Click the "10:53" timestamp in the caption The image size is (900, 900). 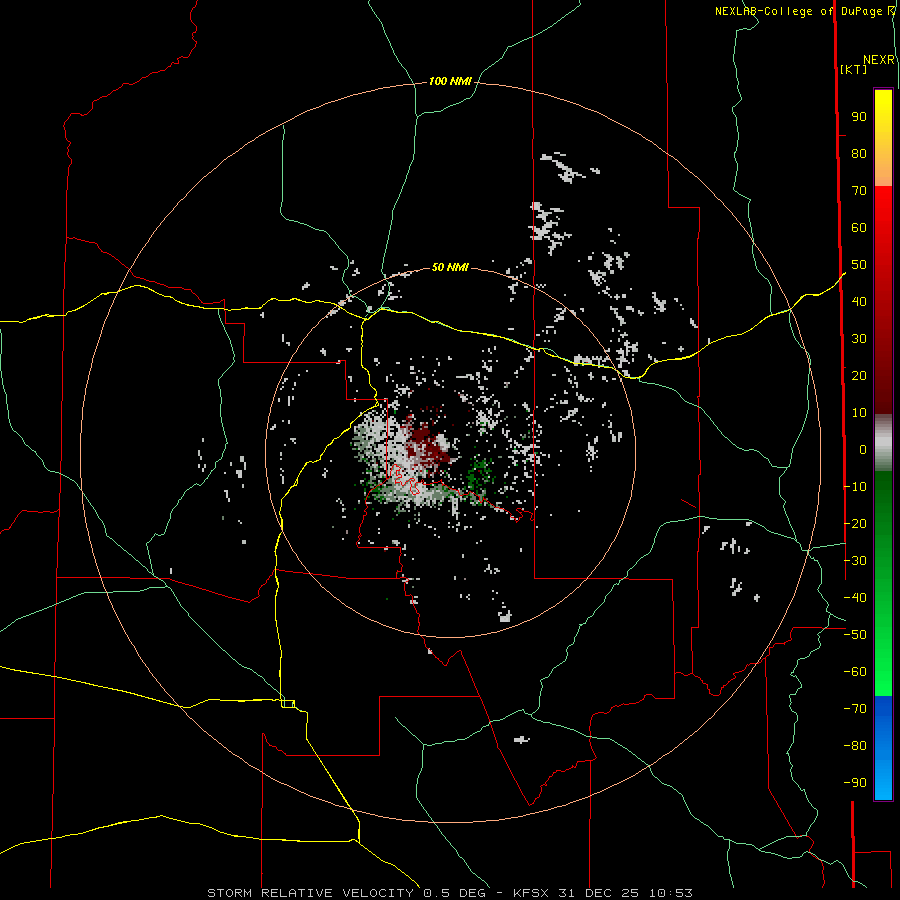(670, 893)
